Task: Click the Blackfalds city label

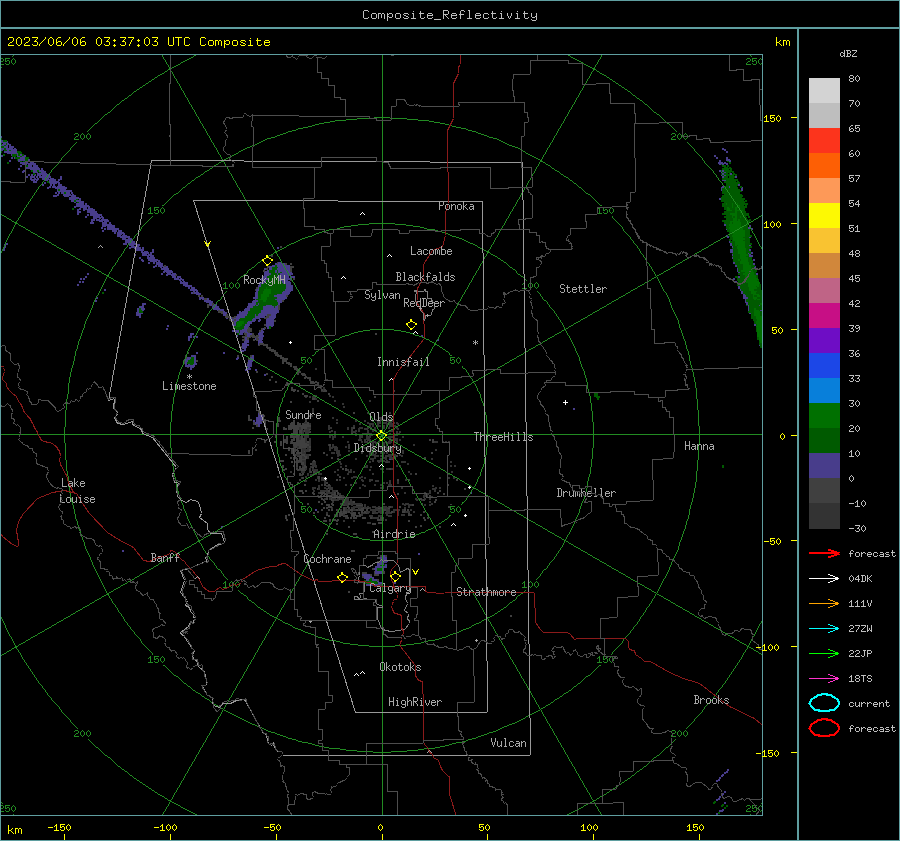Action: pyautogui.click(x=425, y=277)
